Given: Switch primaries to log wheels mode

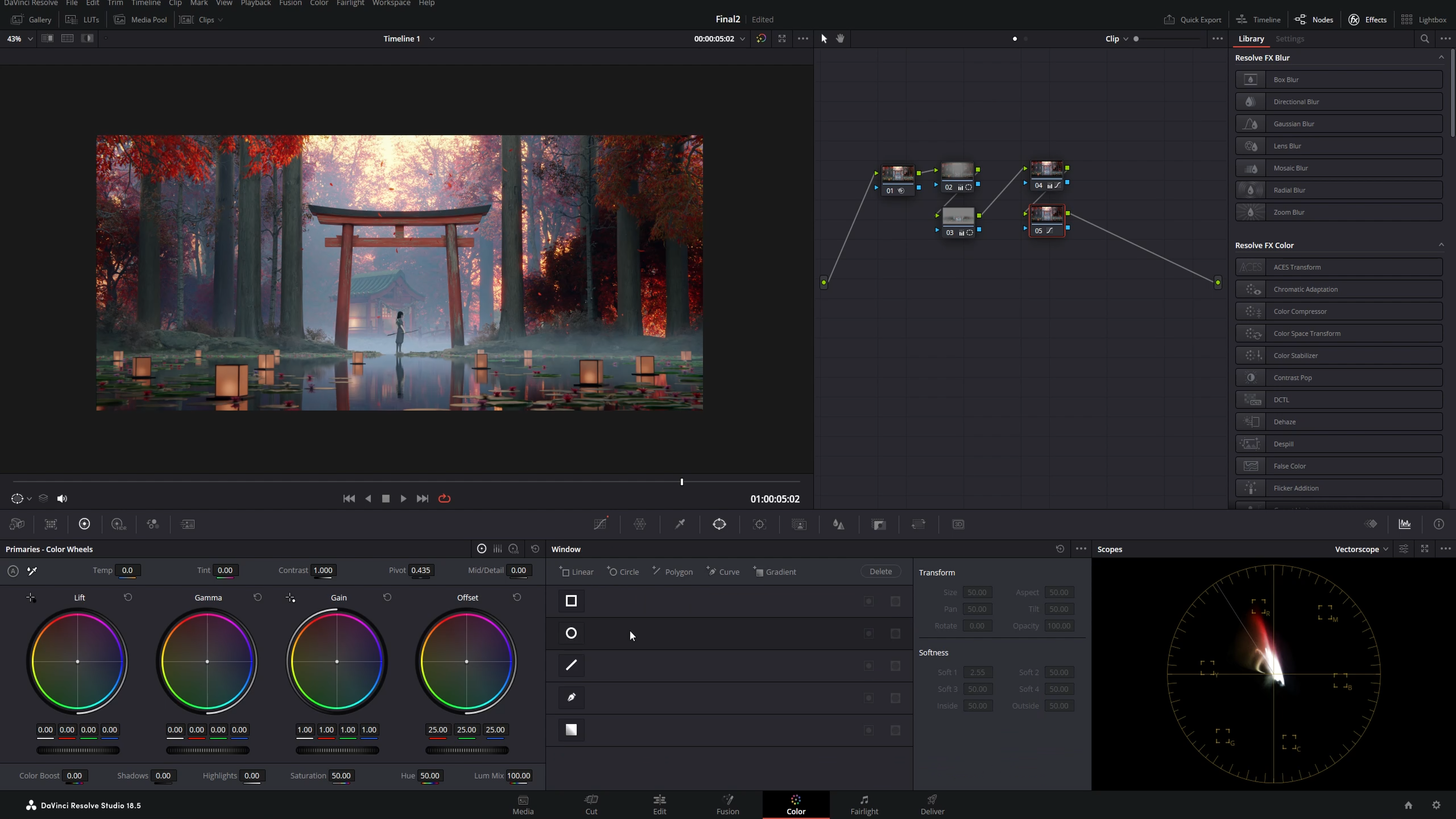Looking at the screenshot, I should (x=513, y=549).
